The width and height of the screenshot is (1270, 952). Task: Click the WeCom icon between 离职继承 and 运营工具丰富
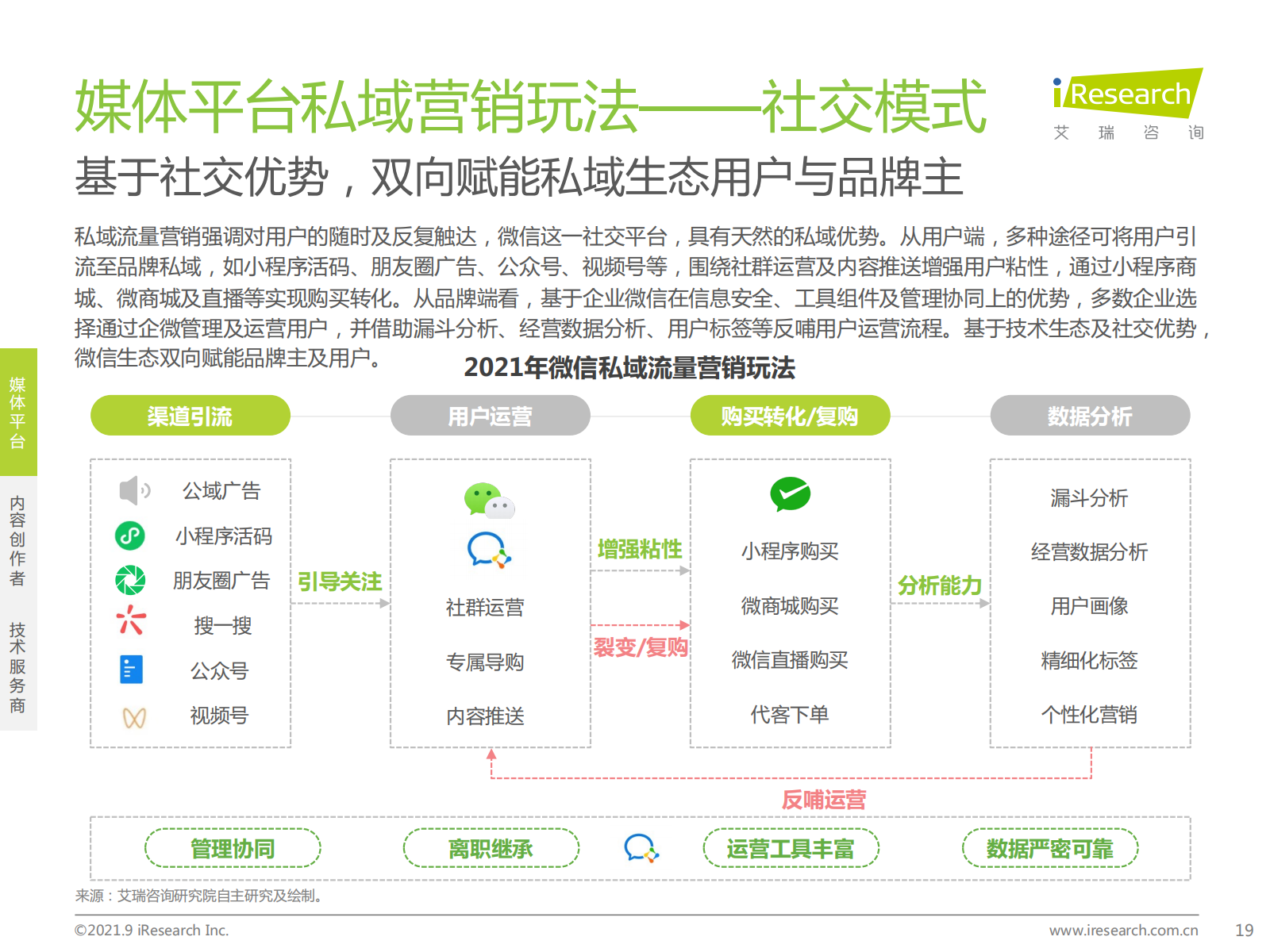(x=641, y=848)
